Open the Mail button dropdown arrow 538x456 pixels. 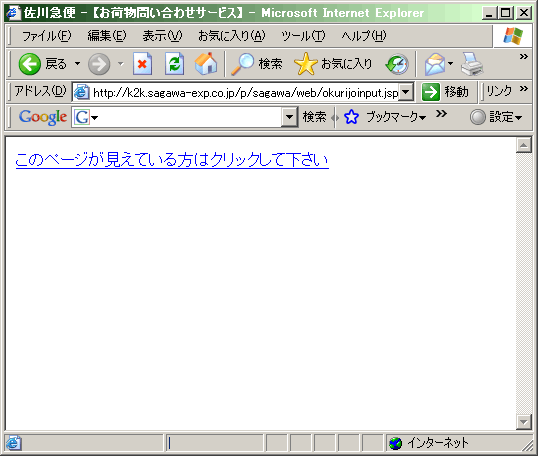coord(451,63)
